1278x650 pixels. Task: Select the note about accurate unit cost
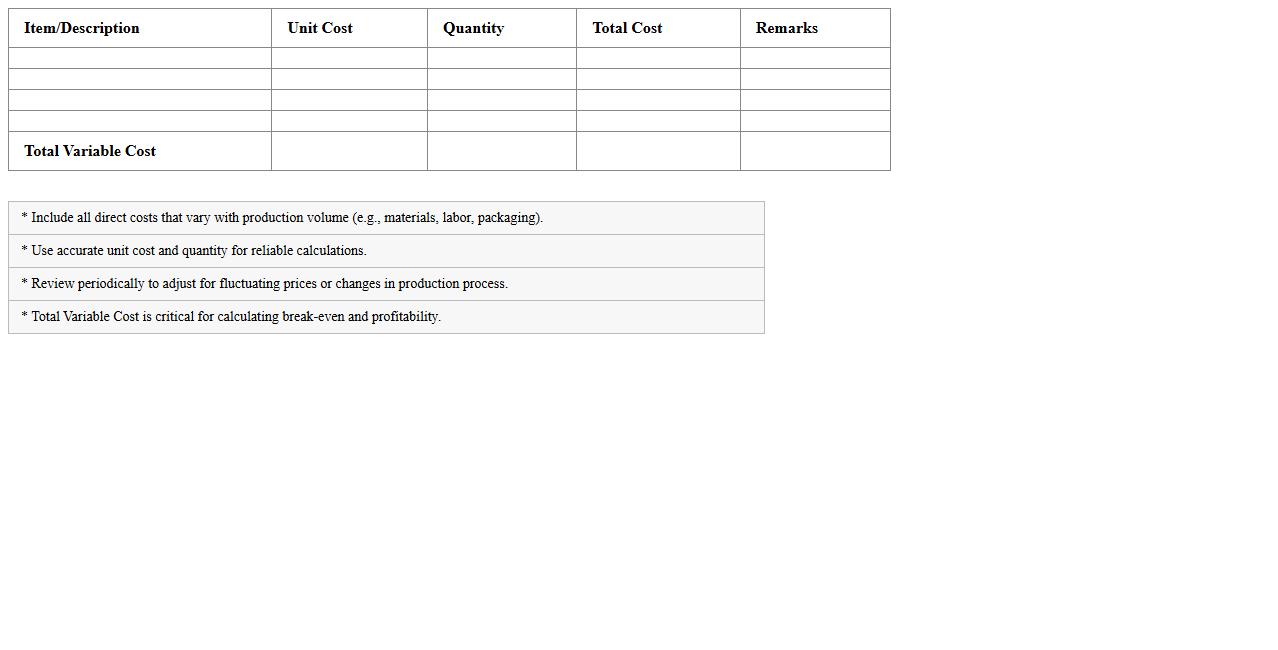point(194,251)
